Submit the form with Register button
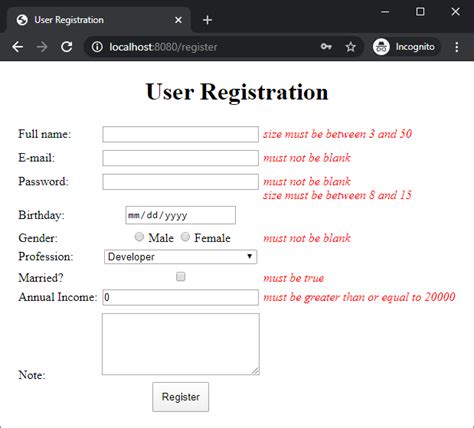Viewport: 474px width, 428px height. 180,397
